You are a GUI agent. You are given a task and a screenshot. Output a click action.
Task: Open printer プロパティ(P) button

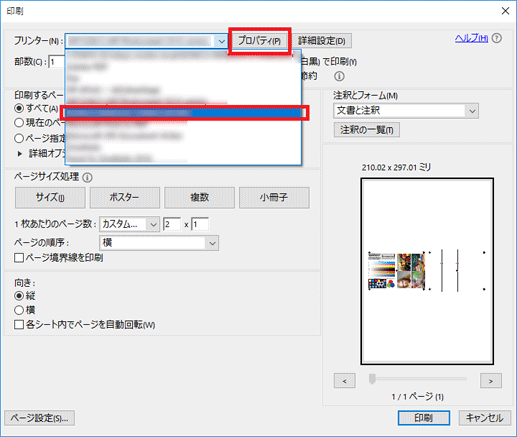pyautogui.click(x=260, y=41)
